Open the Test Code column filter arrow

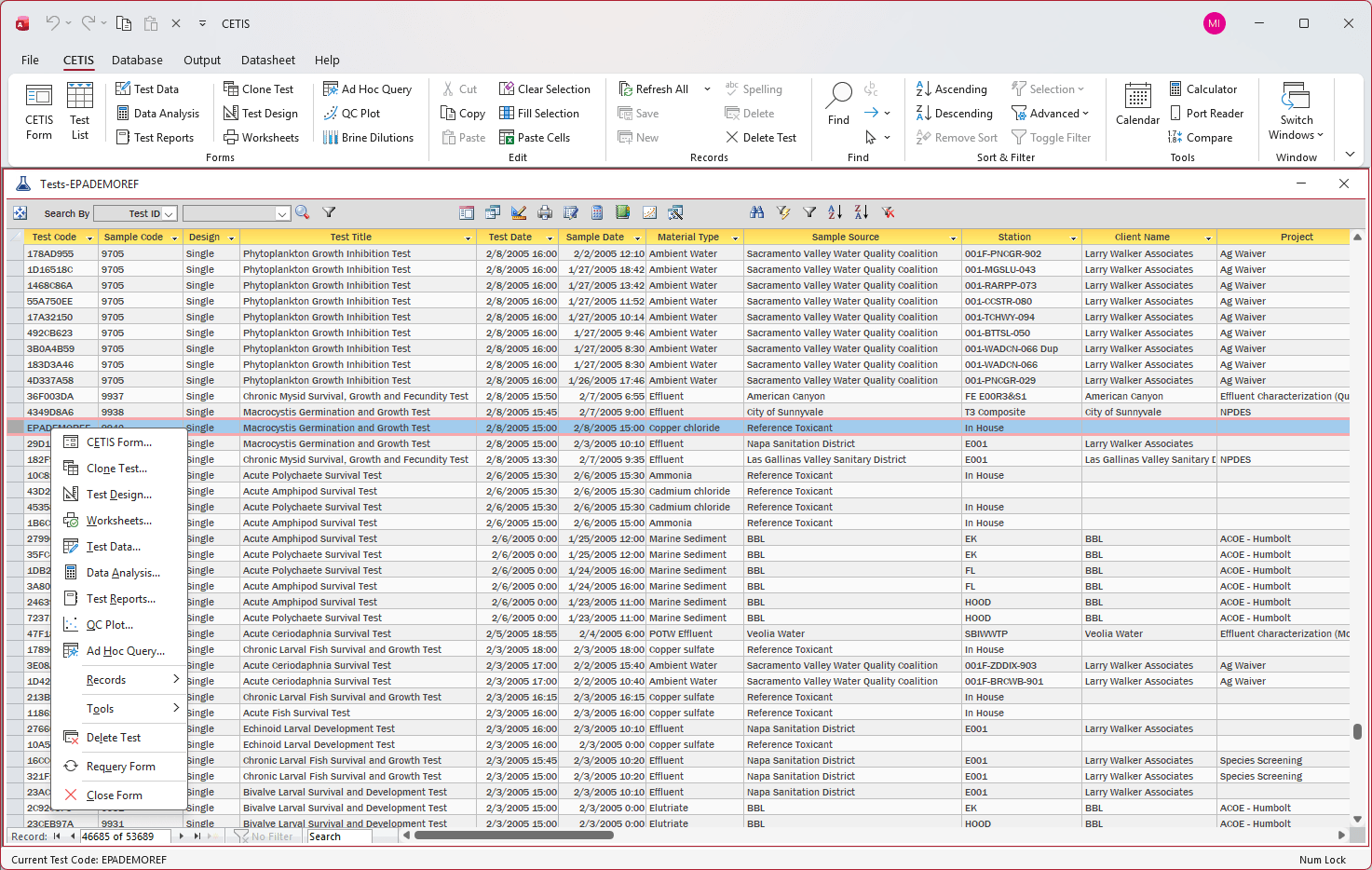coord(89,238)
